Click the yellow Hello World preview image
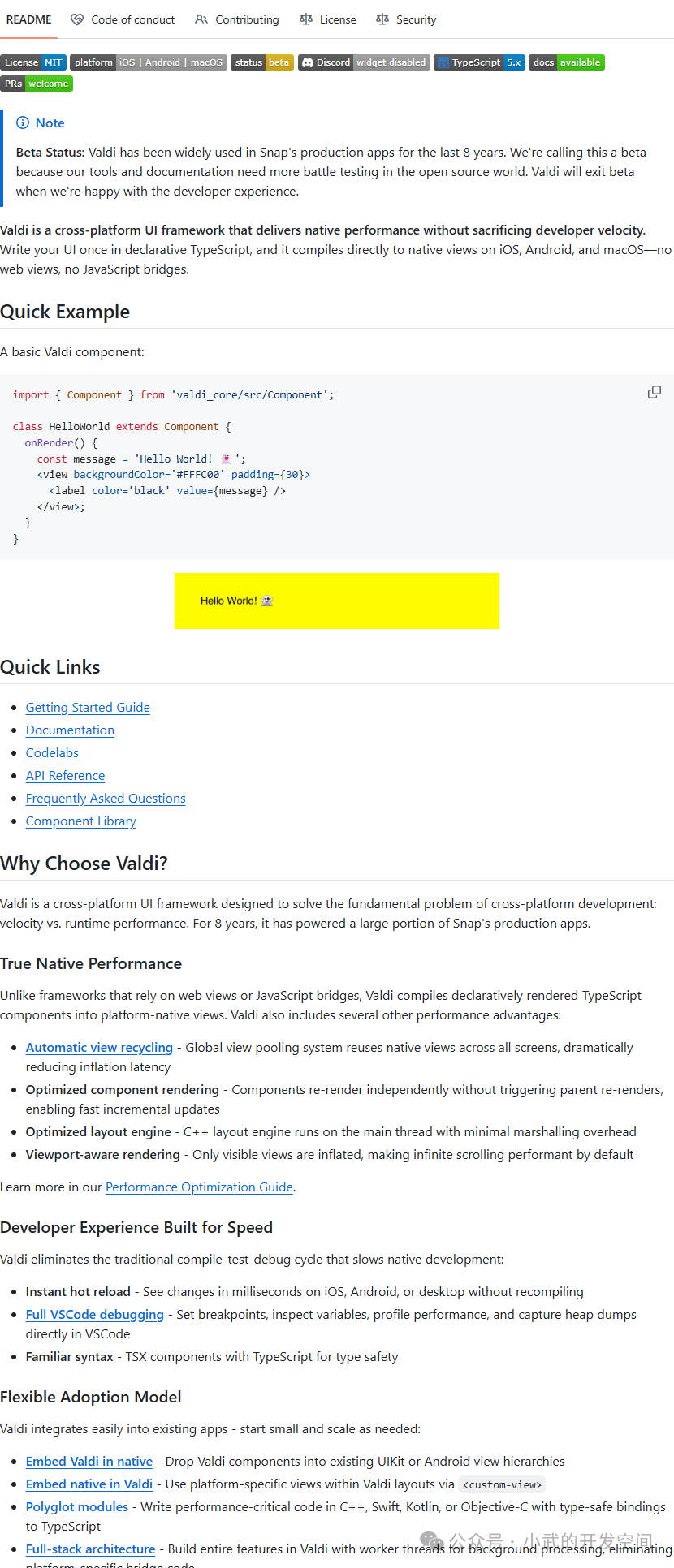The width and height of the screenshot is (674, 1568). point(337,601)
